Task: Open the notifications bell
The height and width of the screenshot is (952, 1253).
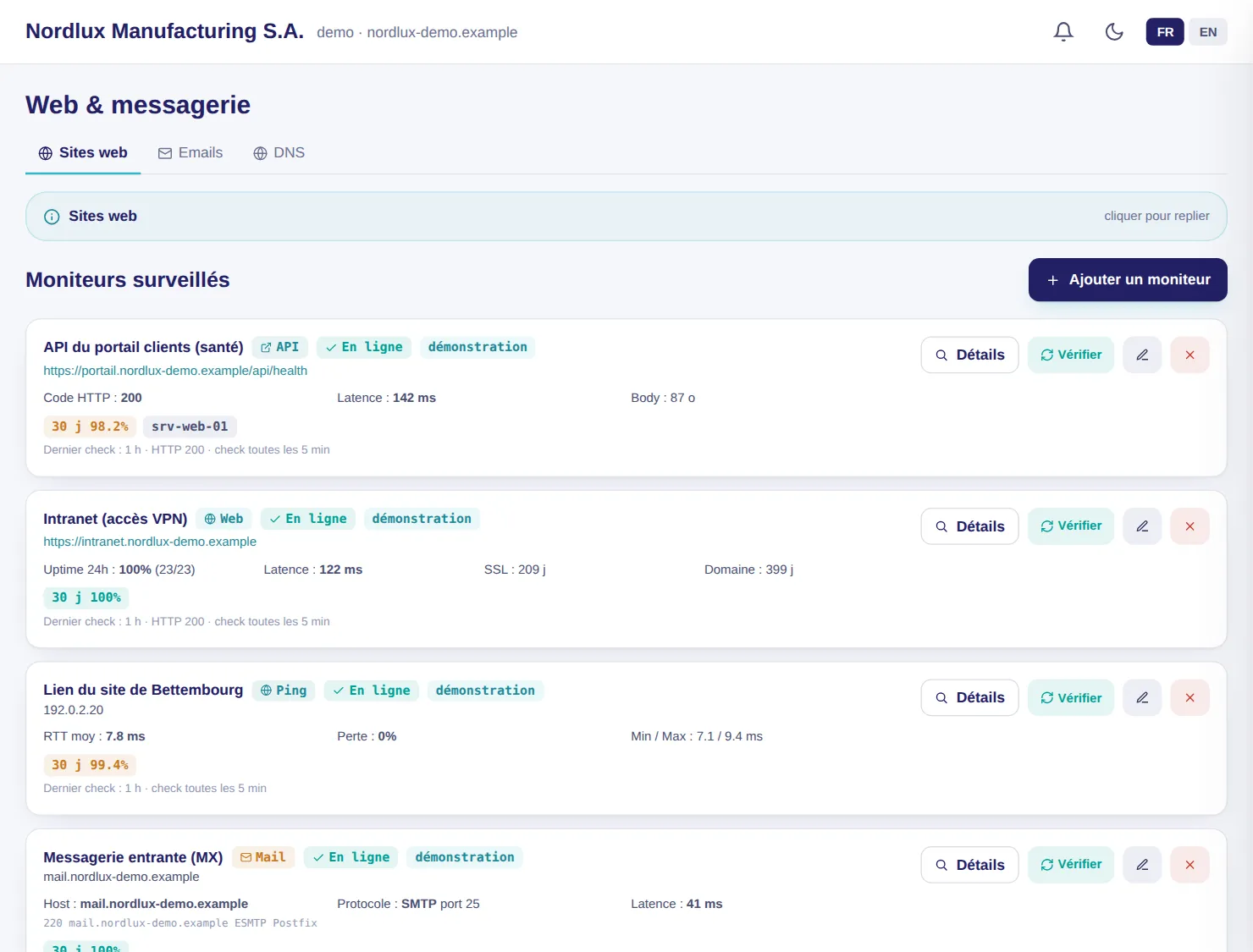Action: pos(1063,31)
